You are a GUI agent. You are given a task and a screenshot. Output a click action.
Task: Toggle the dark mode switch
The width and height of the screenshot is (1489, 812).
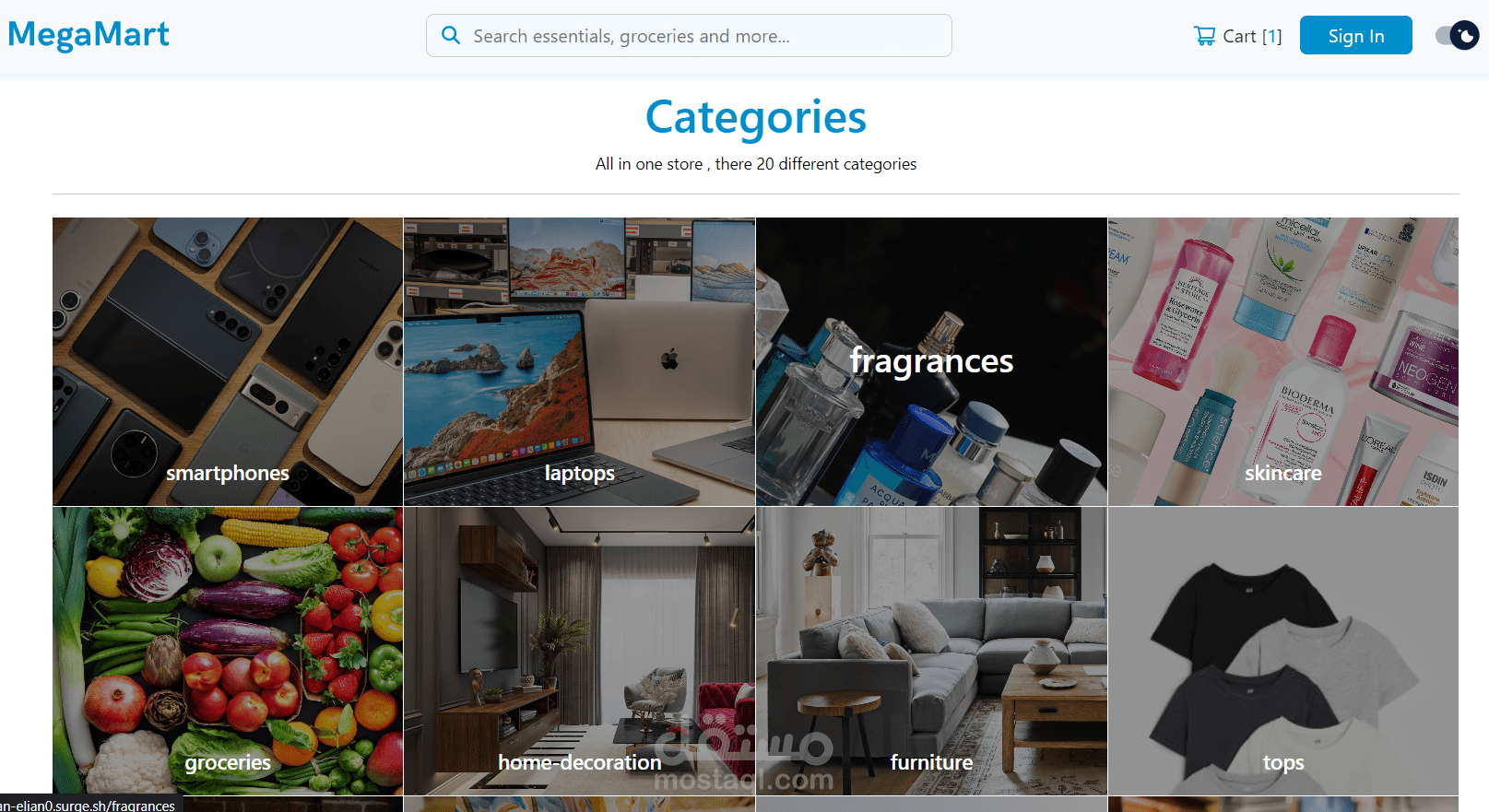[x=1457, y=36]
